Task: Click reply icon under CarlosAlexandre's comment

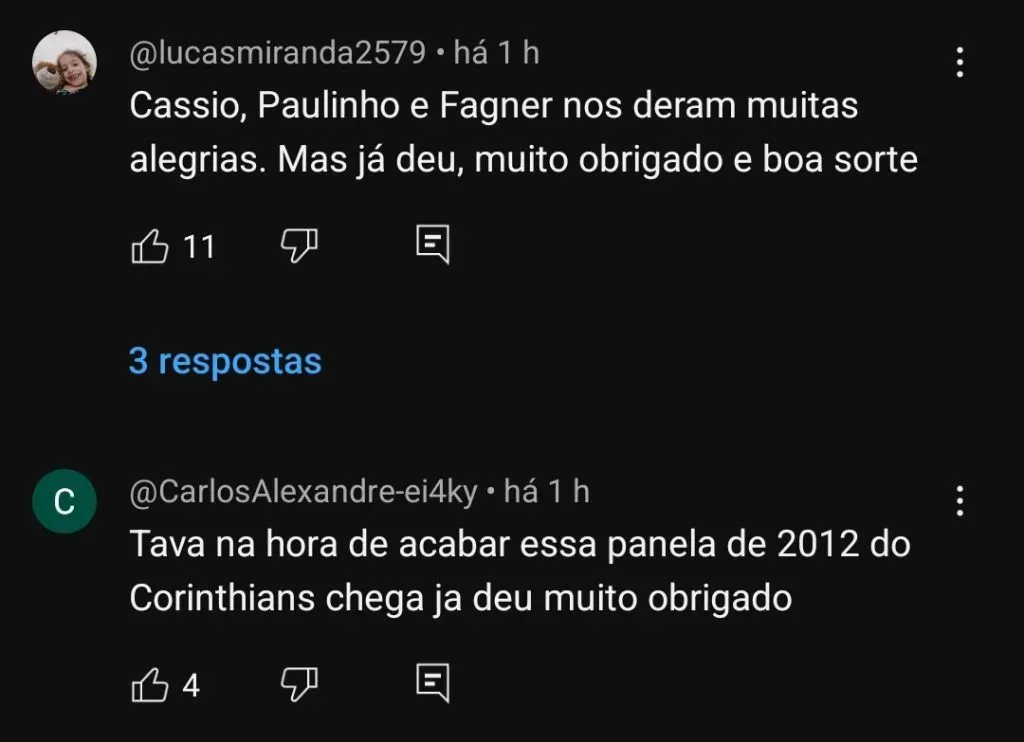Action: click(432, 684)
